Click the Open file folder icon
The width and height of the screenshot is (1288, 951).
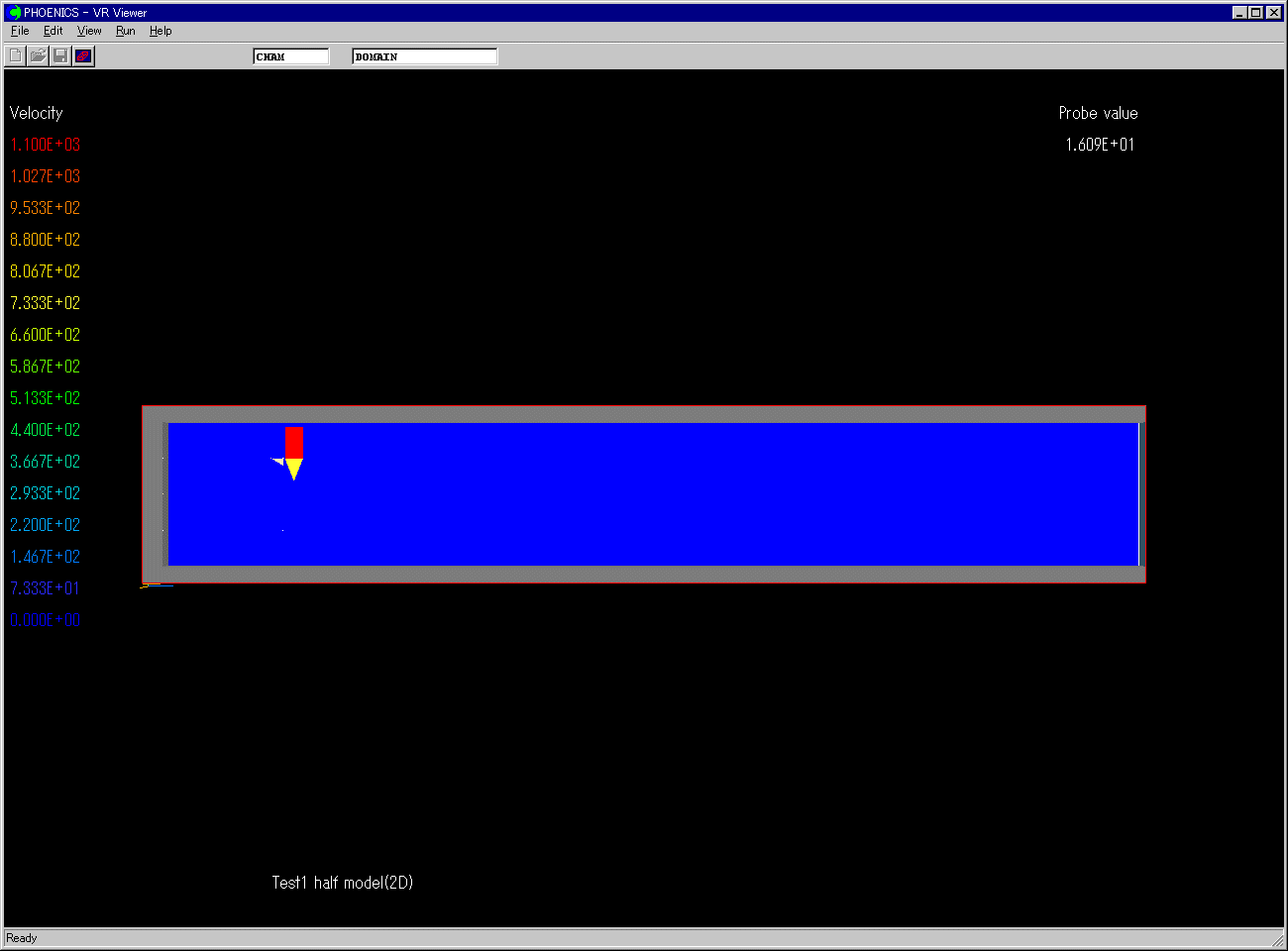38,55
